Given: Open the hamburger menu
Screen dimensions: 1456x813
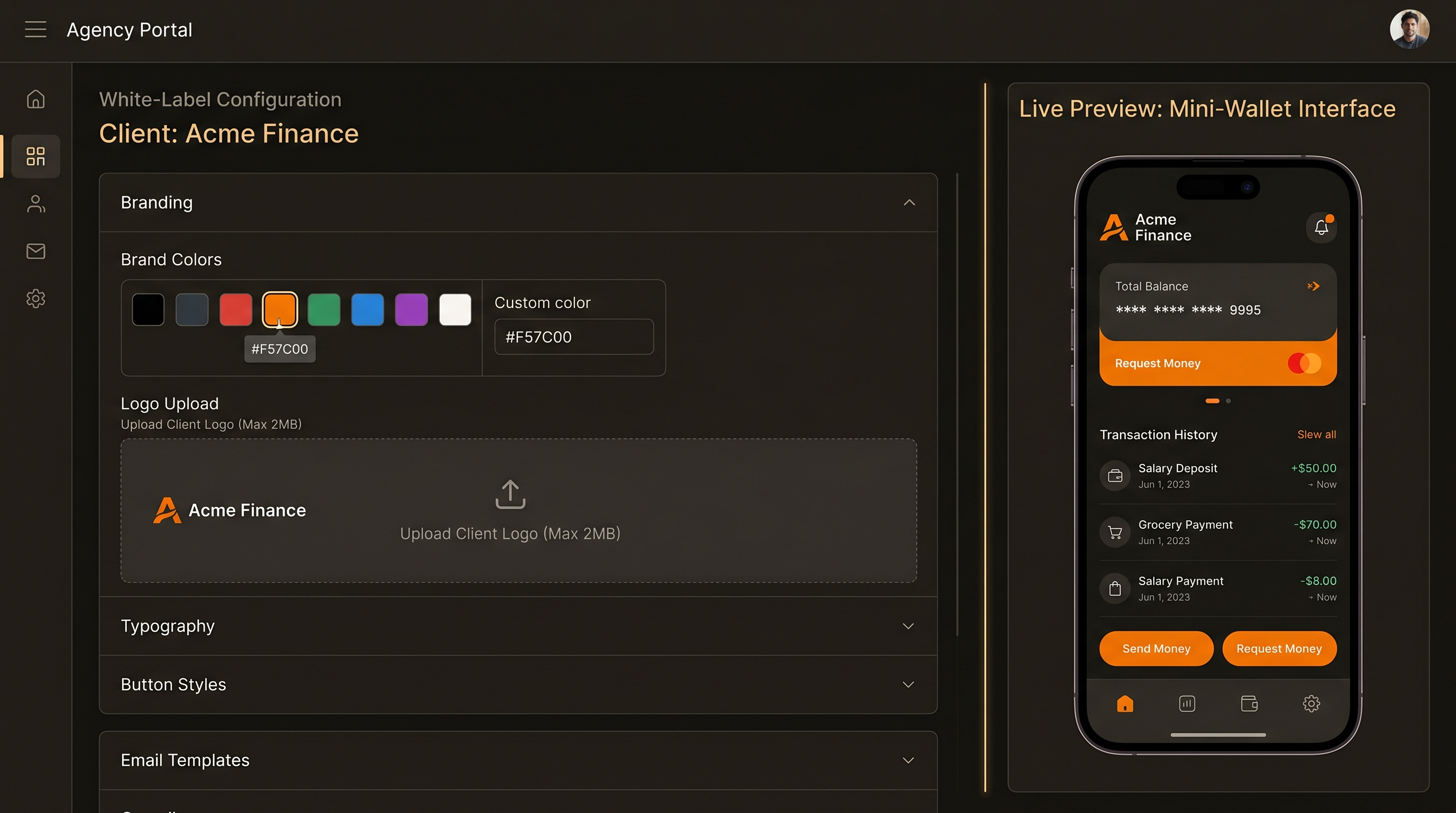Looking at the screenshot, I should 35,30.
